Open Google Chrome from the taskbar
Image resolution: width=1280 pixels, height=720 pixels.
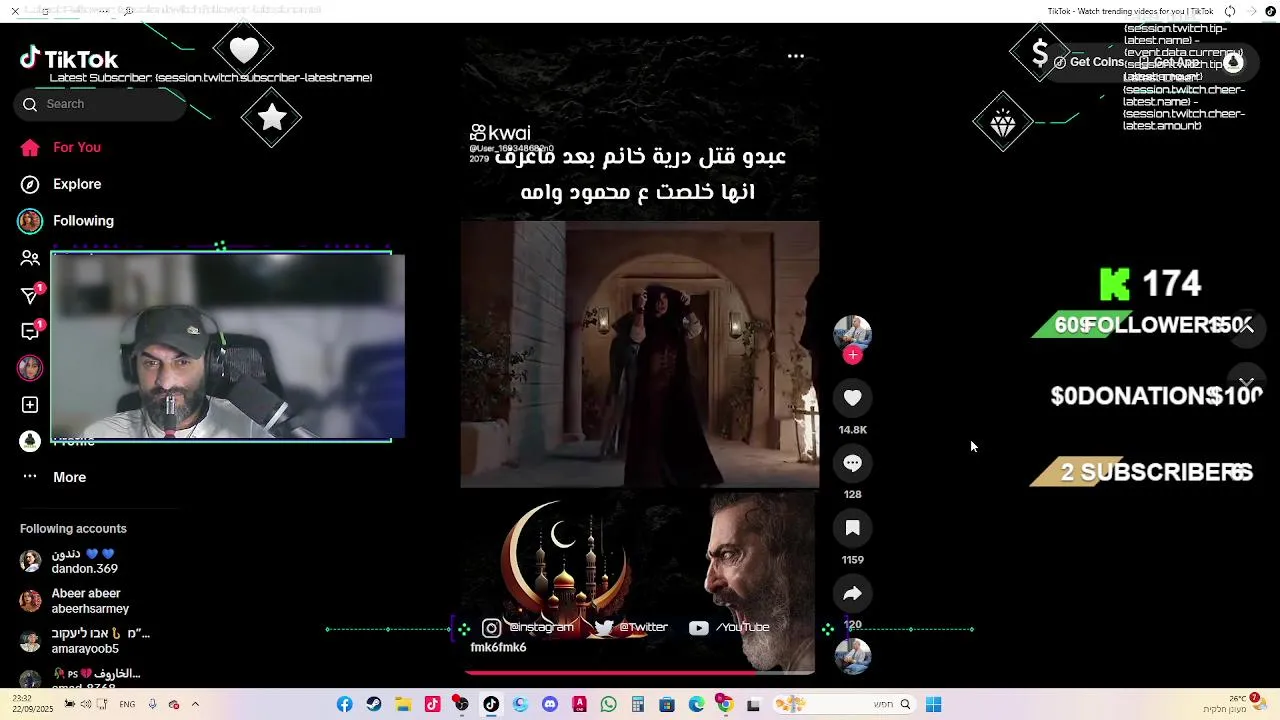point(725,705)
